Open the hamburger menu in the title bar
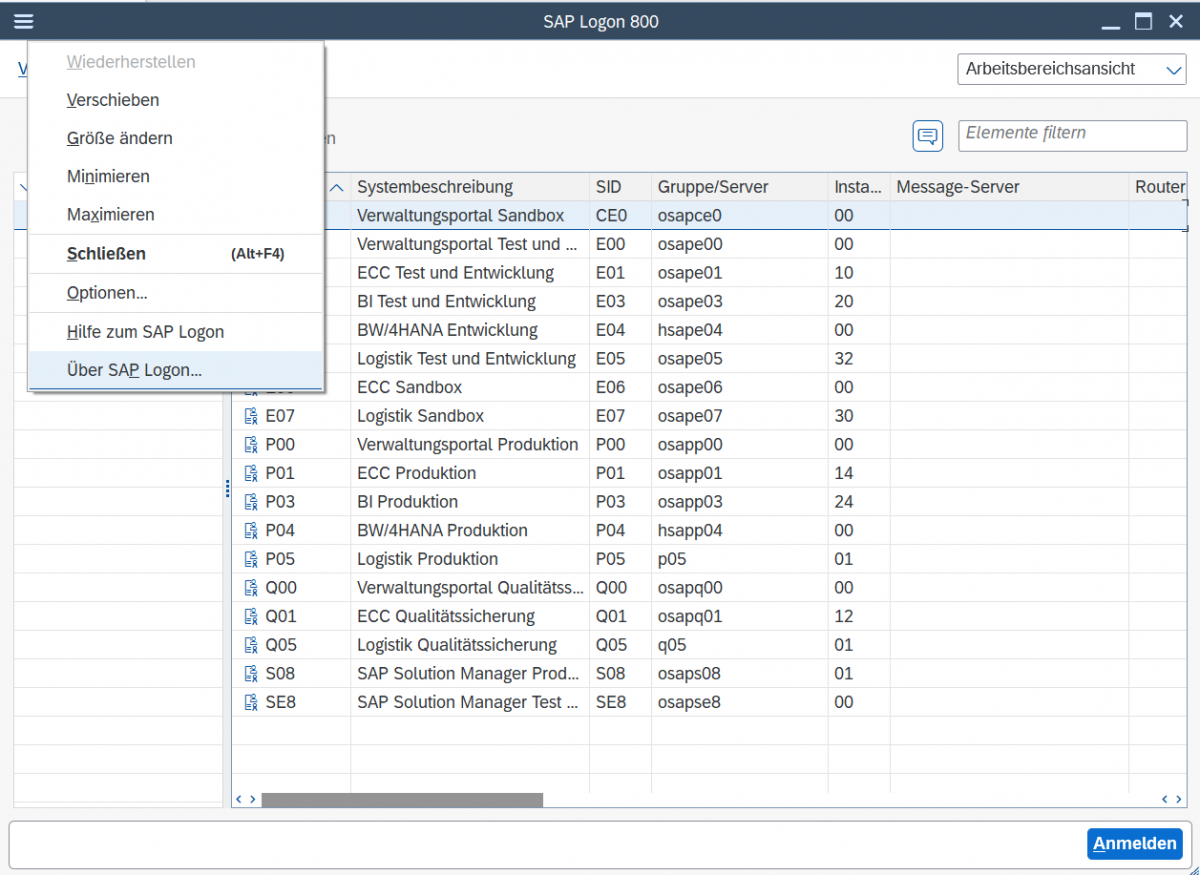Screen dimensions: 1200x875 pos(23,21)
